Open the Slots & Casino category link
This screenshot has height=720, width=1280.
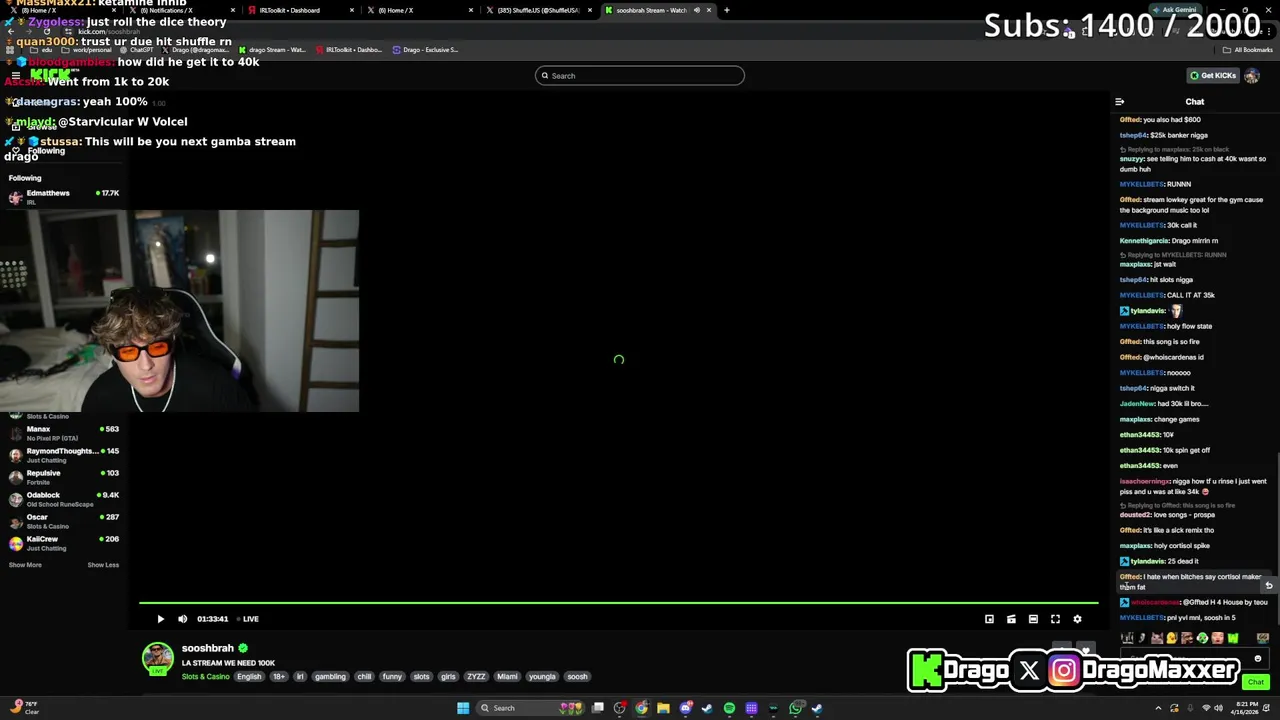[x=205, y=677]
